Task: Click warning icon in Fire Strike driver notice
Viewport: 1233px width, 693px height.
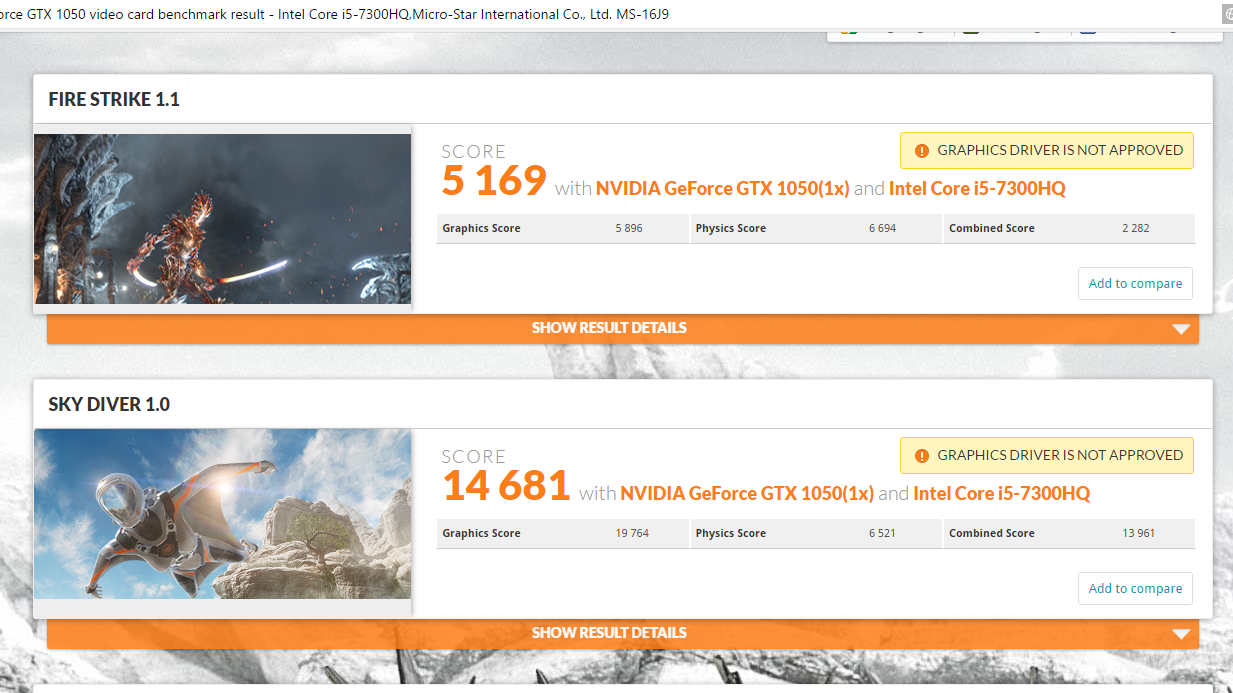Action: [x=921, y=150]
